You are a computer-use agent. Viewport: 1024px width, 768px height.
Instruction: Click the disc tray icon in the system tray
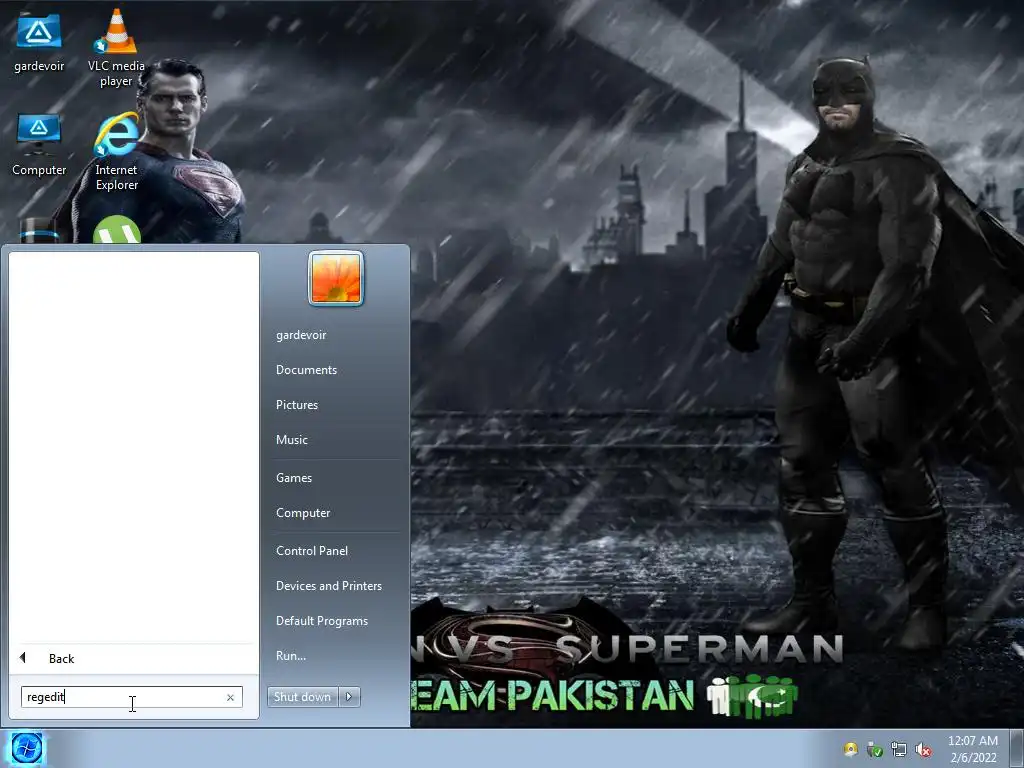pos(850,750)
